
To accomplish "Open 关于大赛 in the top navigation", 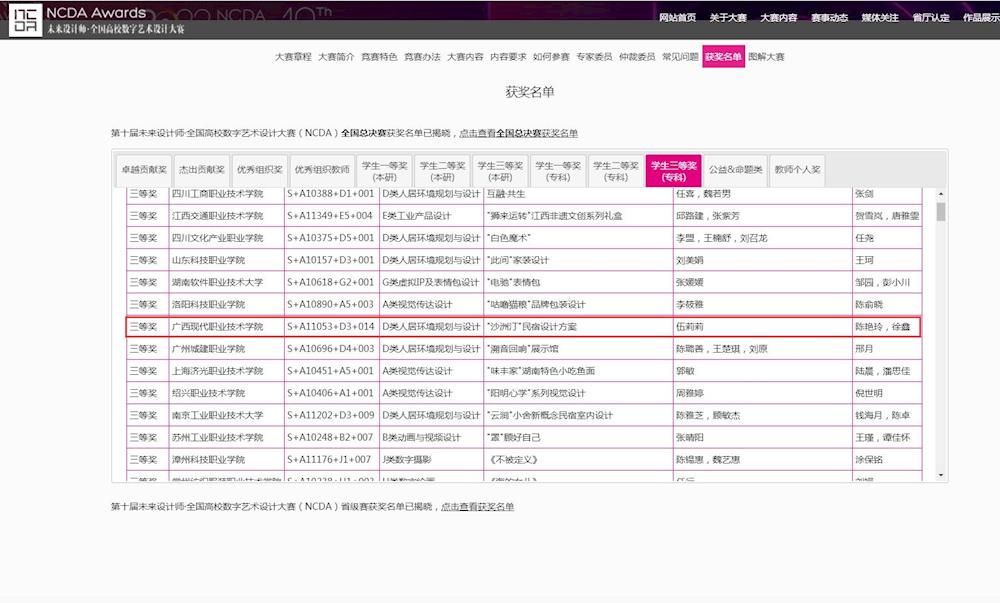I will 728,18.
